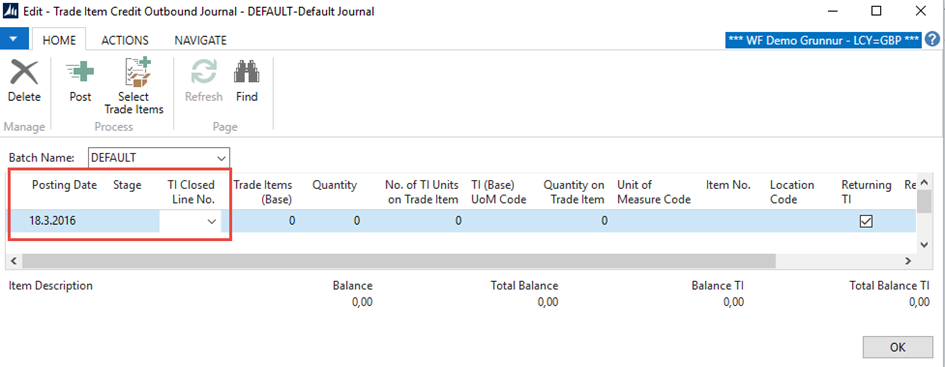The image size is (945, 367).
Task: Confirm with the OK button
Action: coord(894,348)
